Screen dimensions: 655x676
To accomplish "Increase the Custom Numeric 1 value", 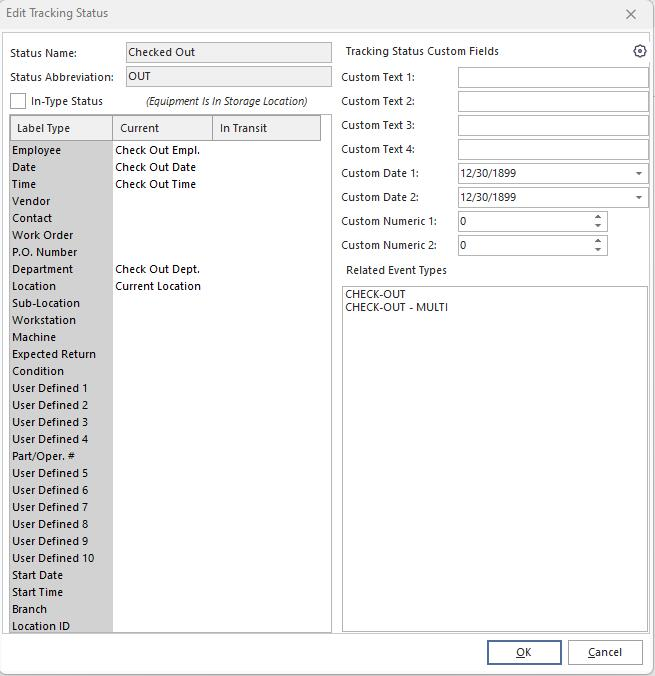I will pyautogui.click(x=598, y=216).
